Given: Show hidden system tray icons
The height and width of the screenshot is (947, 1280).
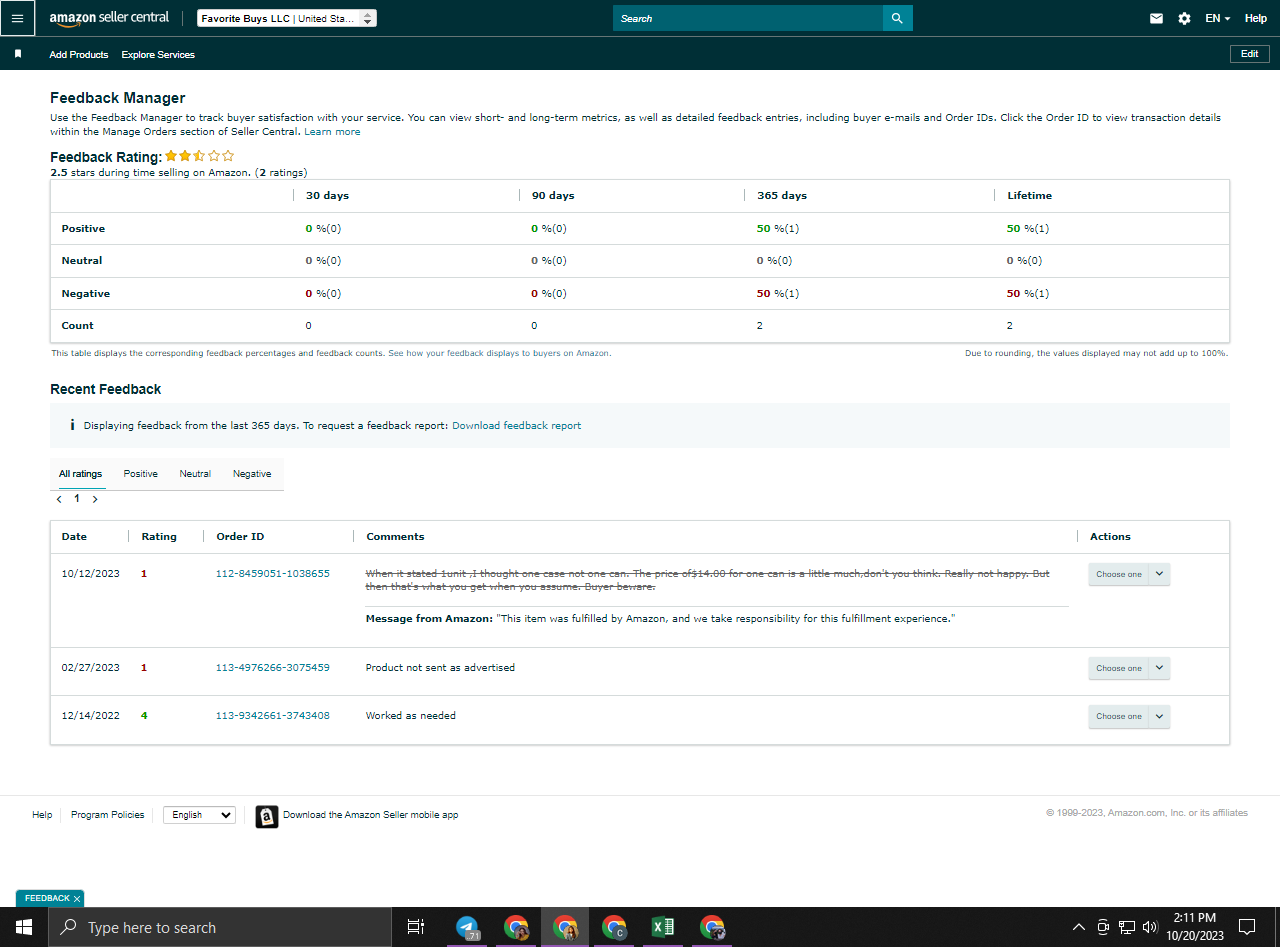Looking at the screenshot, I should coord(1078,927).
